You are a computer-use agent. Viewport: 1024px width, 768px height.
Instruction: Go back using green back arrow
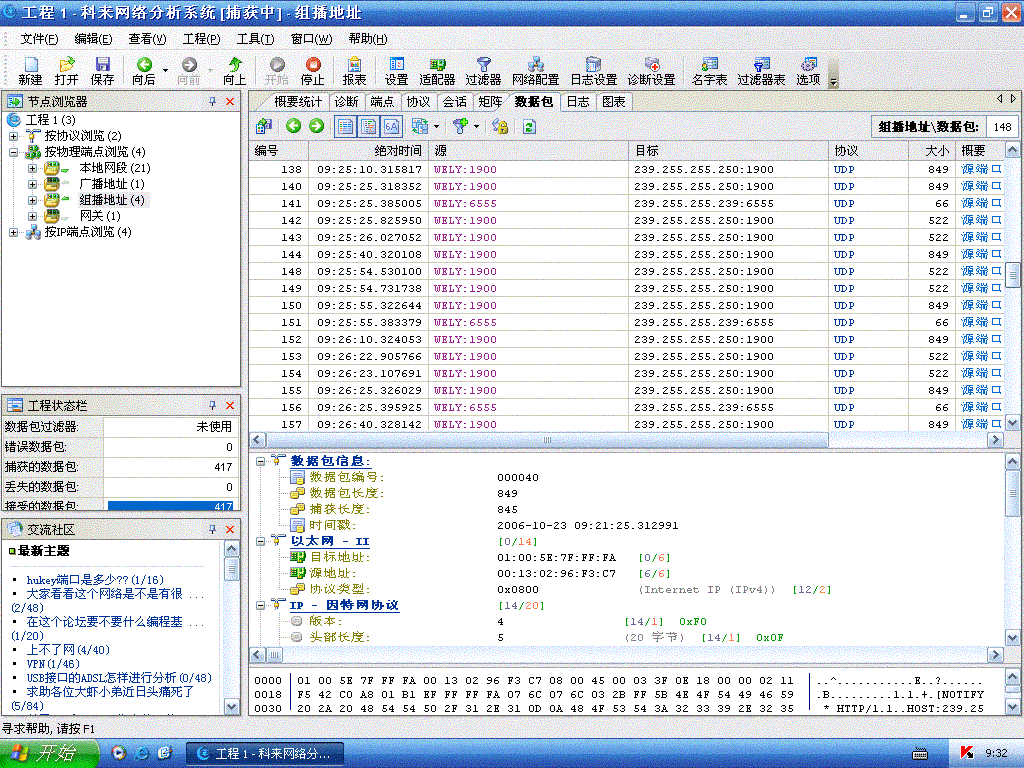pyautogui.click(x=294, y=126)
